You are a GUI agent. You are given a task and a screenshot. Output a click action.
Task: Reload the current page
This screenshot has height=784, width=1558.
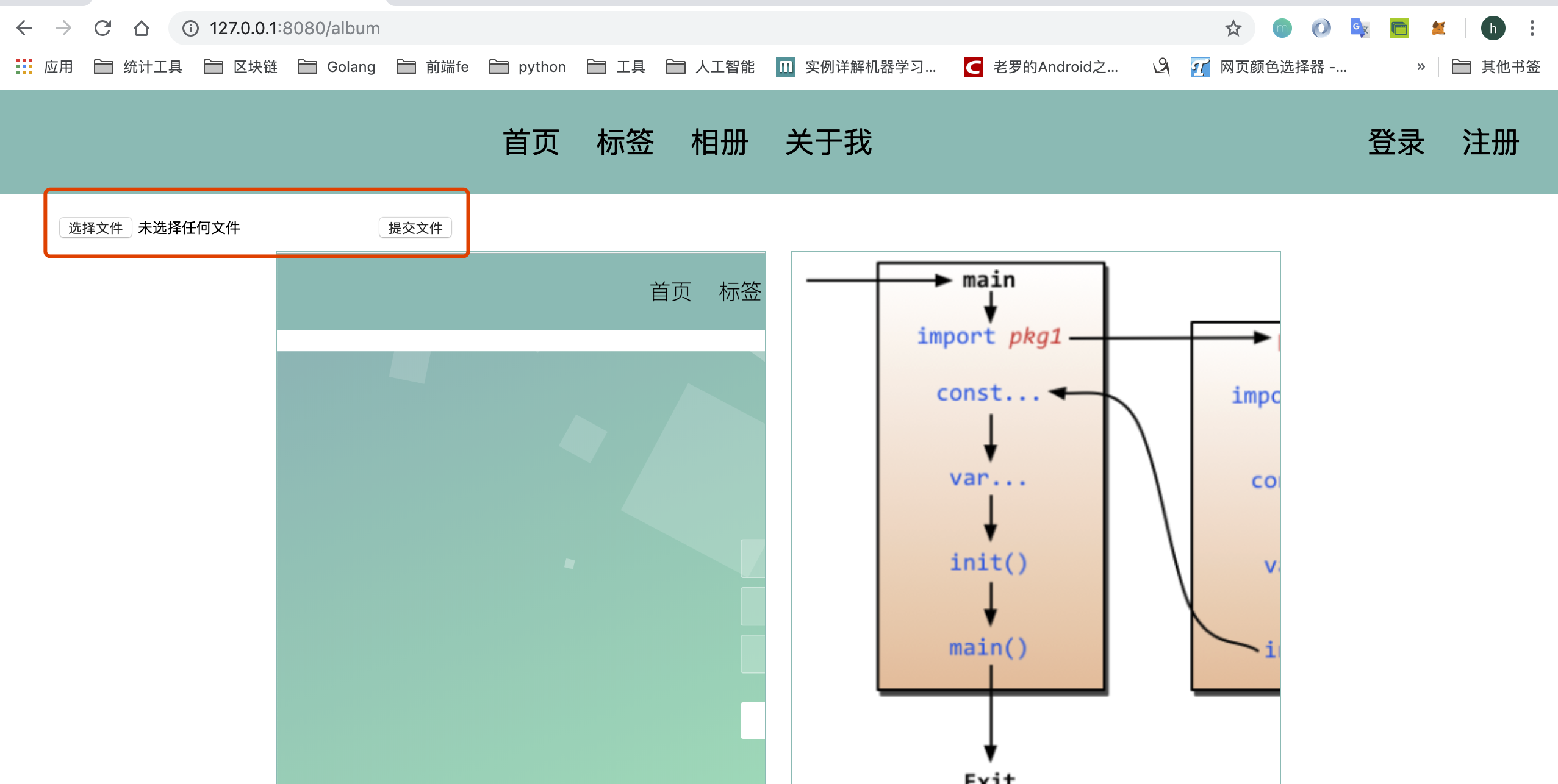tap(102, 28)
